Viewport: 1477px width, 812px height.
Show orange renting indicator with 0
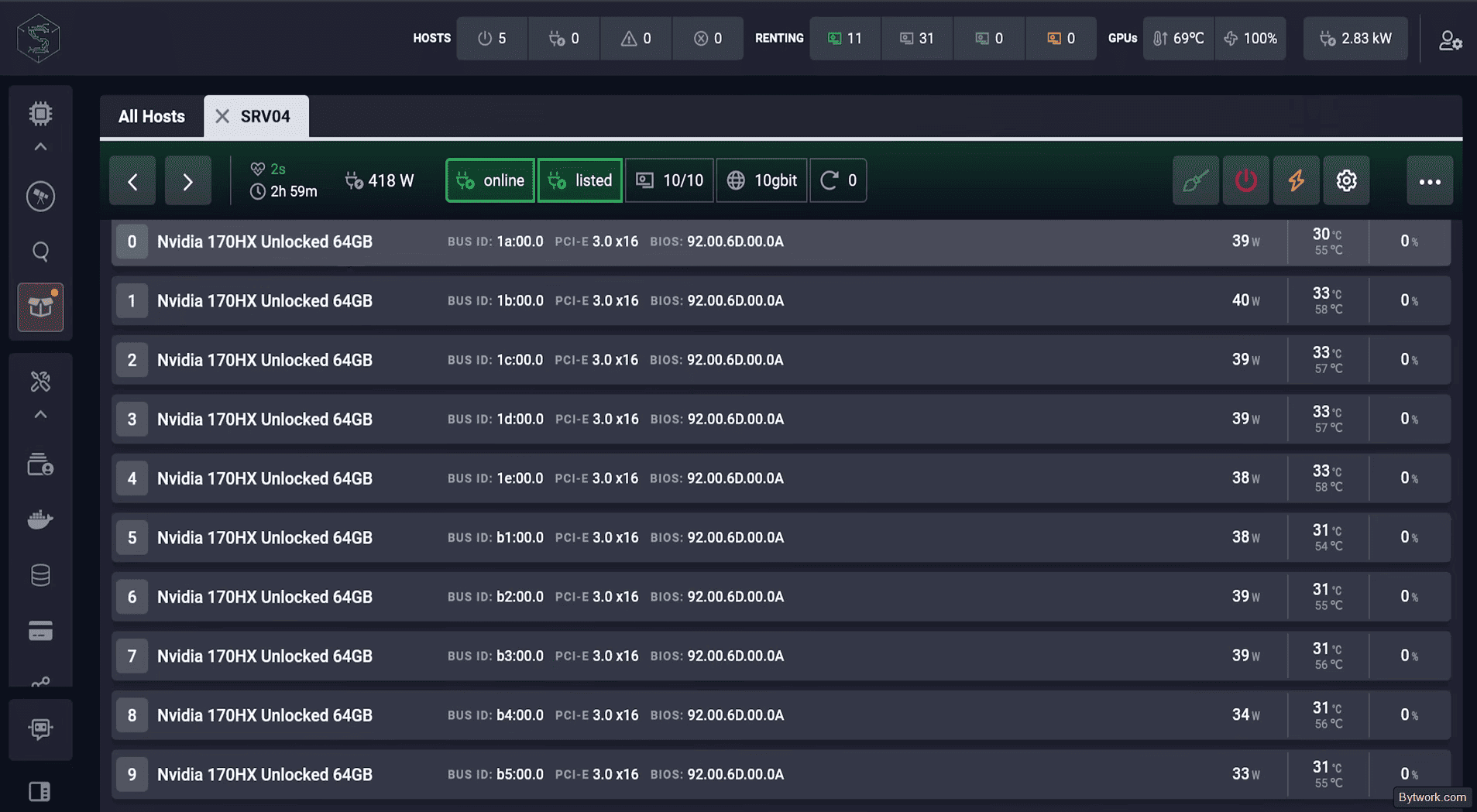(1061, 38)
